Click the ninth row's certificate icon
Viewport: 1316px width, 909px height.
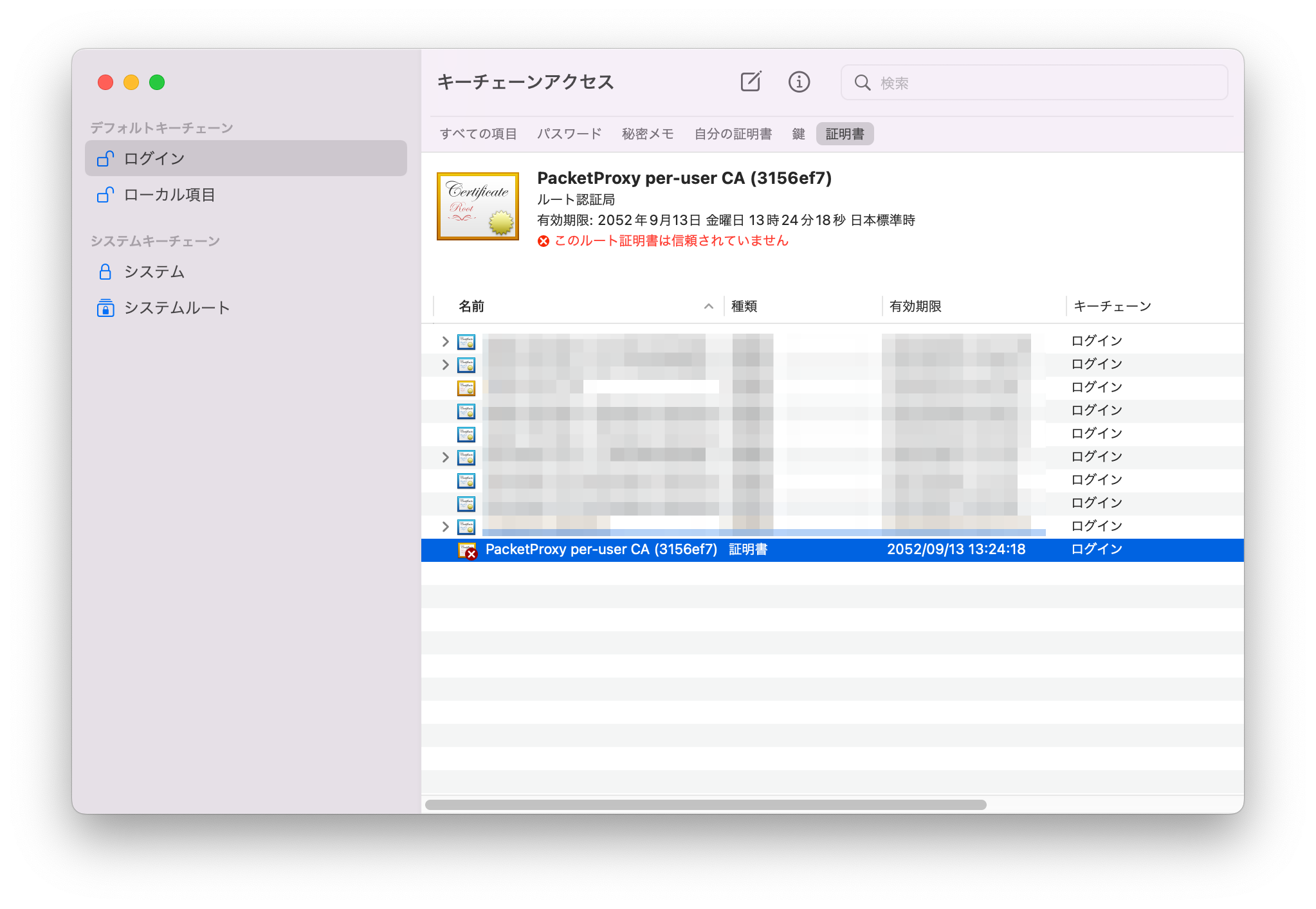[x=466, y=526]
